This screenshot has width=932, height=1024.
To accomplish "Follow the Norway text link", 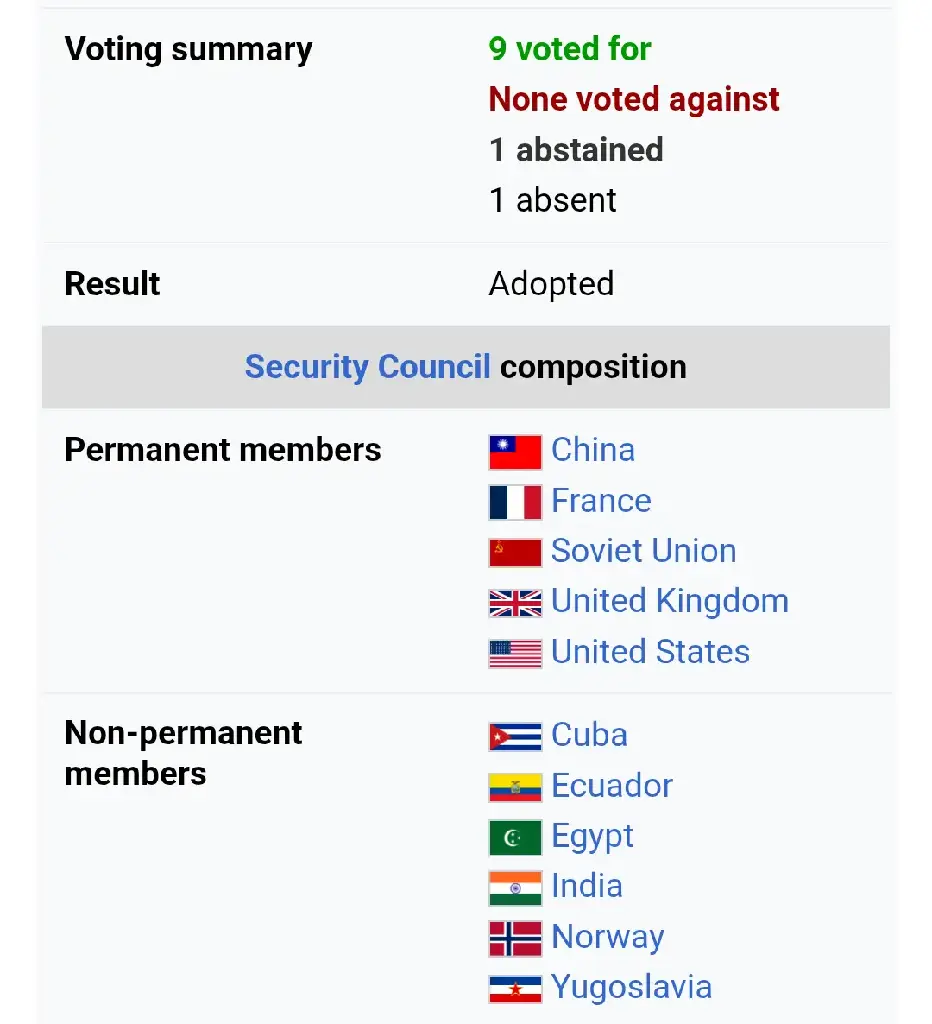I will pyautogui.click(x=608, y=937).
